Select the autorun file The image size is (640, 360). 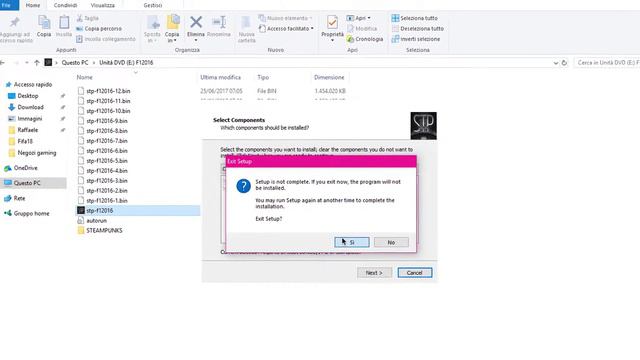click(97, 221)
